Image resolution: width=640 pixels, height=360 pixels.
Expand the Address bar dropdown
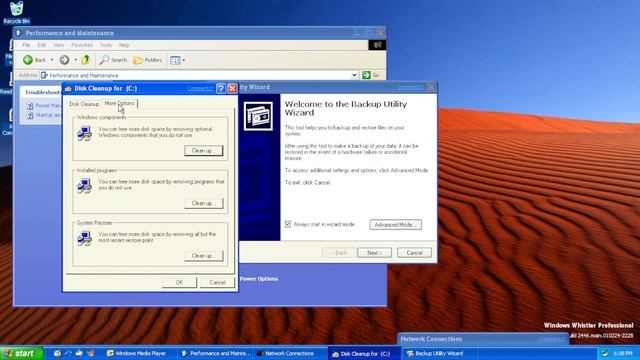354,75
